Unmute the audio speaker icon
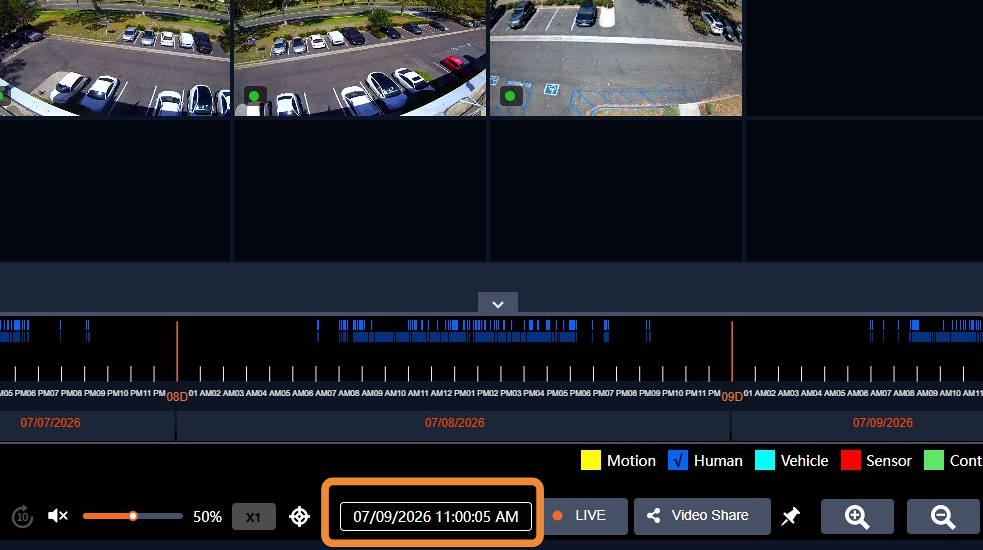Screen dimensions: 983x550 click(x=58, y=516)
